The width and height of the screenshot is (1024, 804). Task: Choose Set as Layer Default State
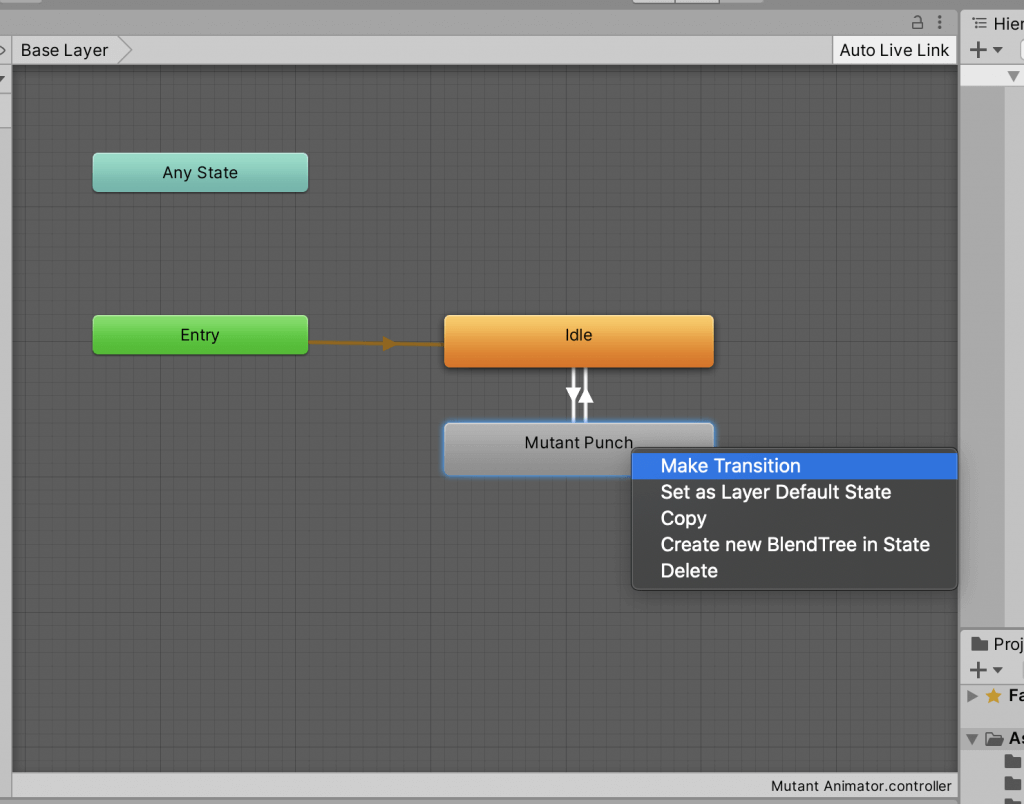click(x=775, y=492)
